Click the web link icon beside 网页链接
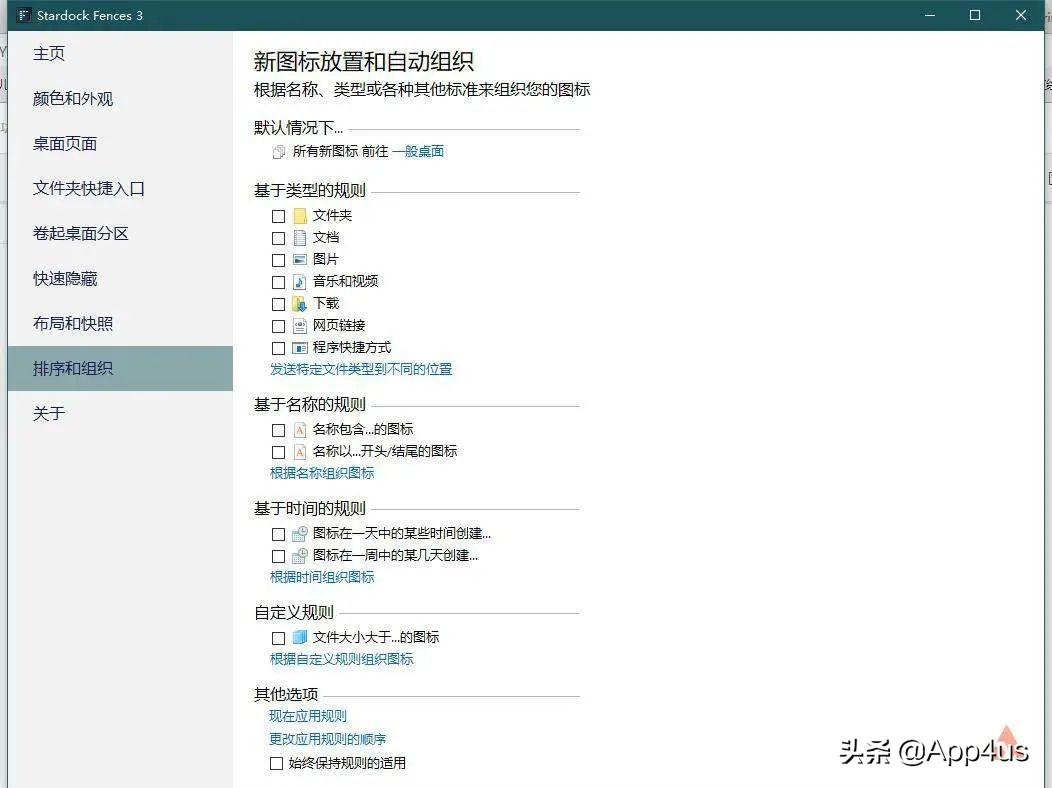 click(300, 325)
